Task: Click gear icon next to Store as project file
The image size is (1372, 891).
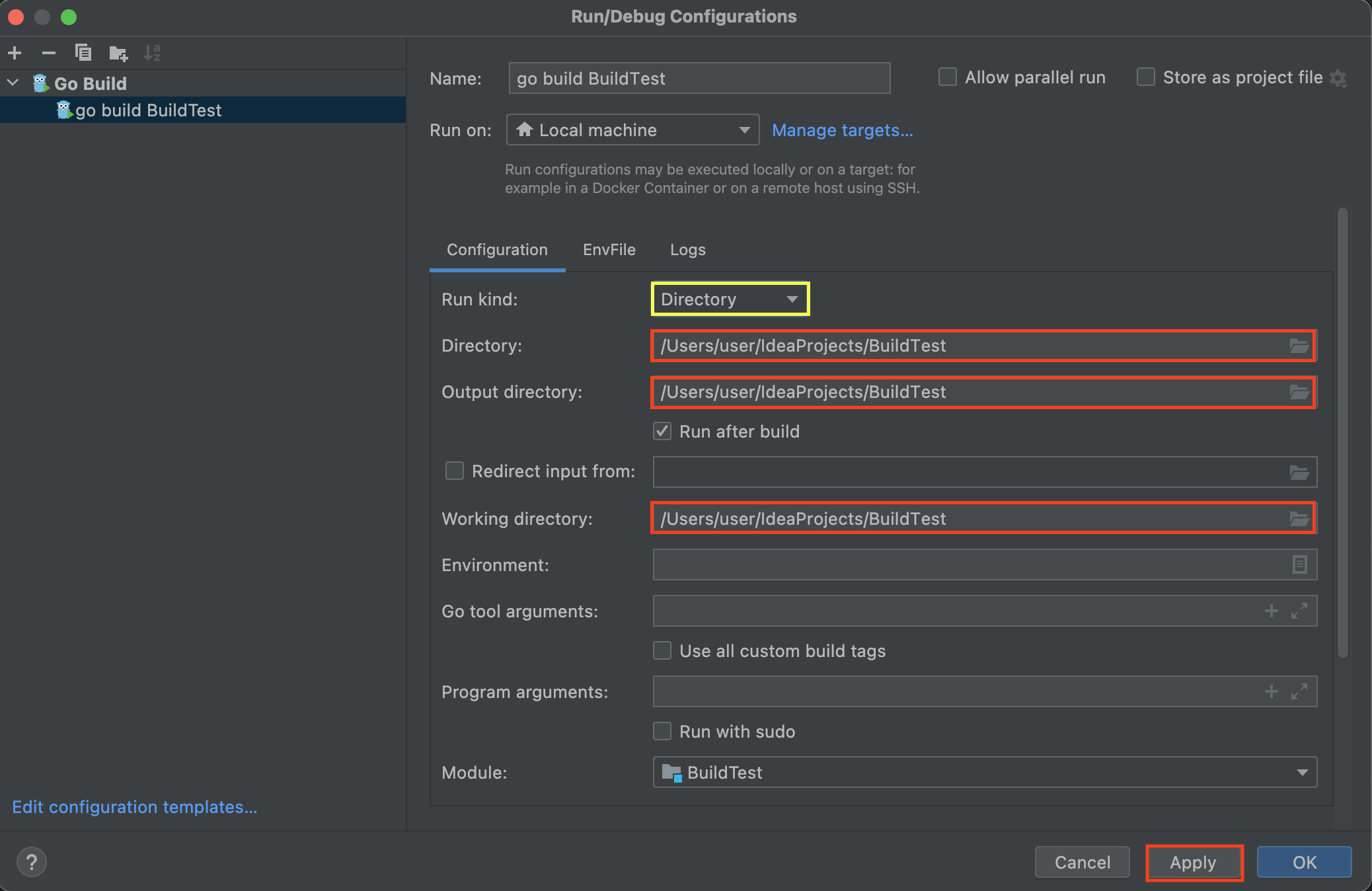Action: tap(1338, 79)
